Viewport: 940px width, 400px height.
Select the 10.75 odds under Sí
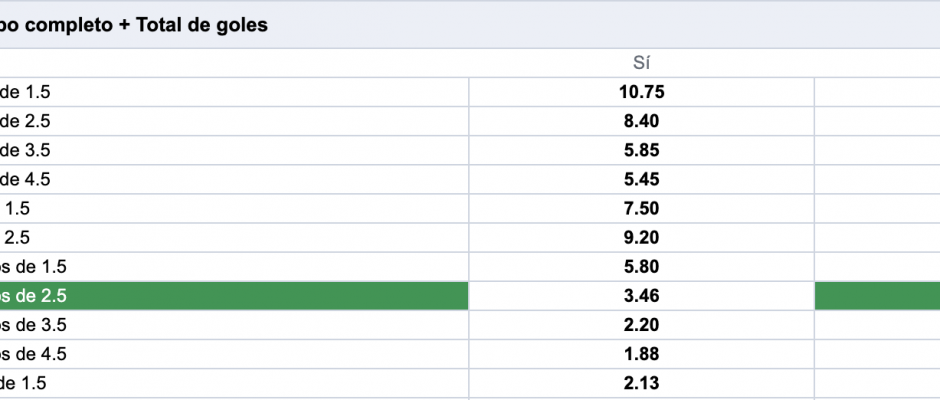(641, 92)
